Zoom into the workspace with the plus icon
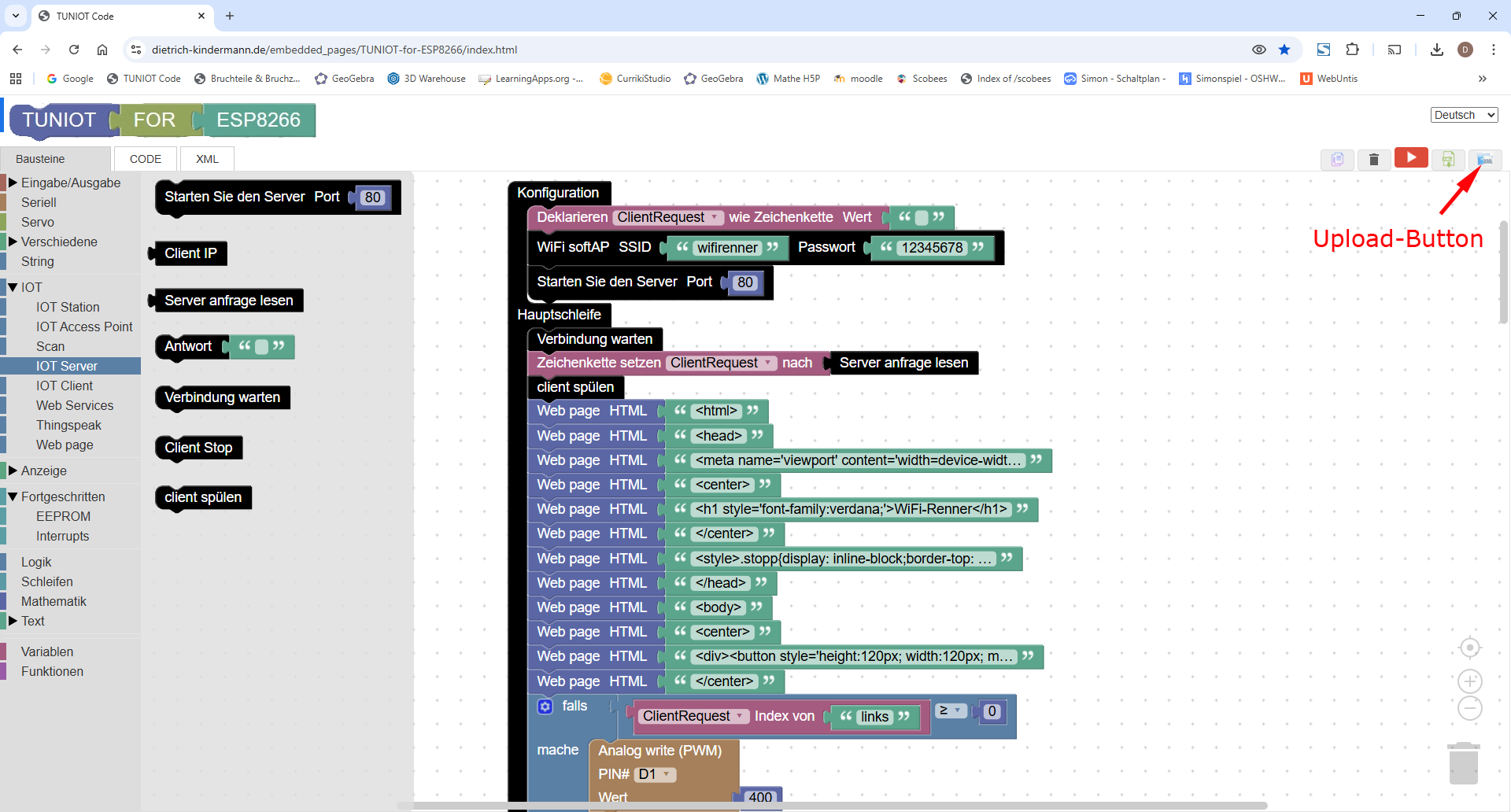Screen dimensions: 1511x812 (x=1470, y=681)
